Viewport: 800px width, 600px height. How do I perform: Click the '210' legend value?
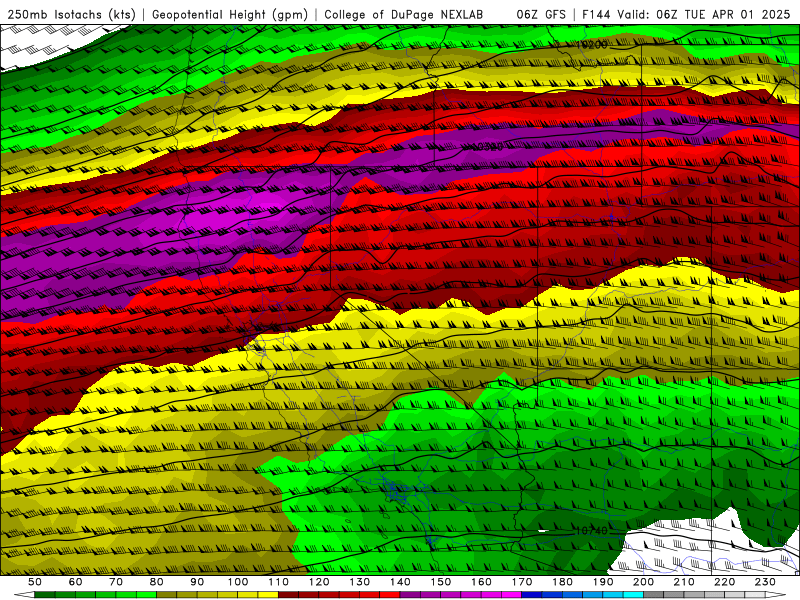coord(684,582)
